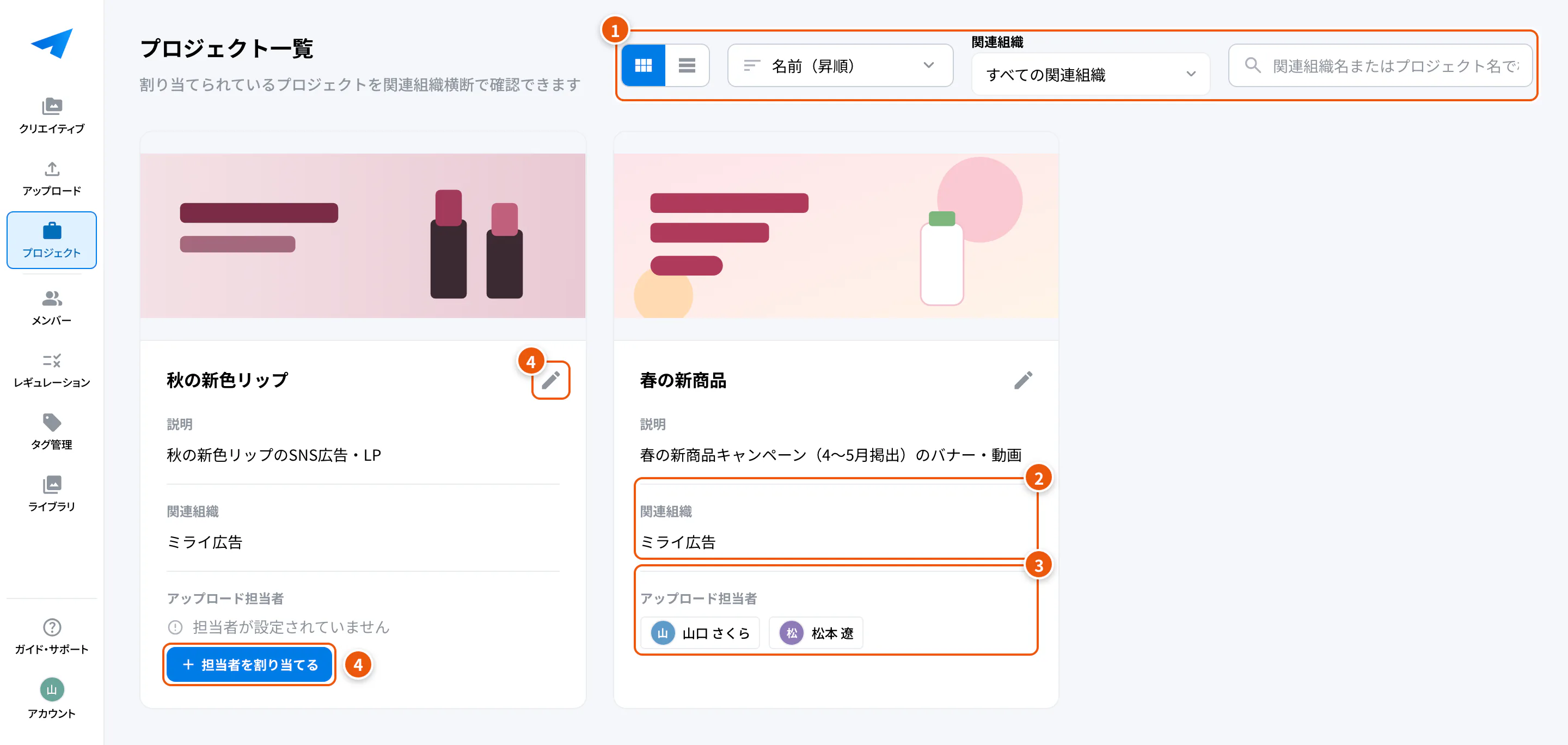Open the 春の新商品 thumbnail image
This screenshot has height=745, width=1568.
pyautogui.click(x=836, y=236)
